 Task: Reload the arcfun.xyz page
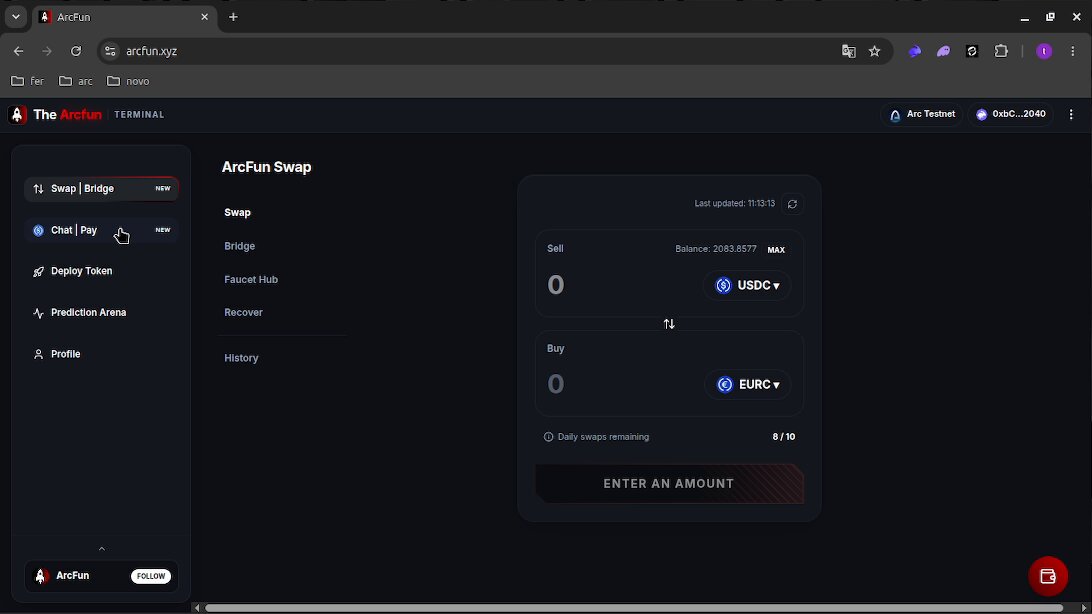76,52
